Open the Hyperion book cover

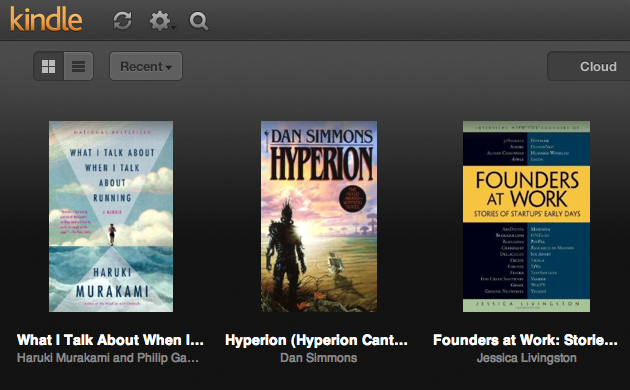point(319,216)
